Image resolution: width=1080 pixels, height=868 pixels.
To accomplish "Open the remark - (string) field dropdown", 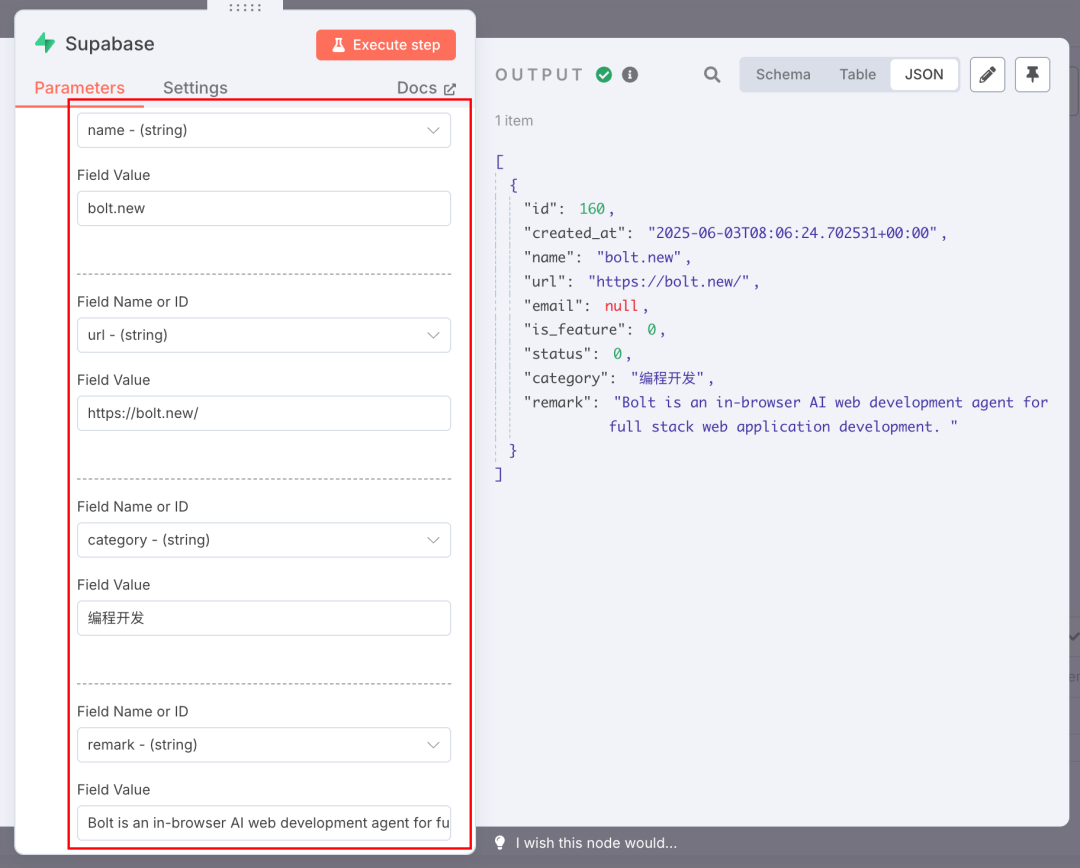I will pos(264,745).
